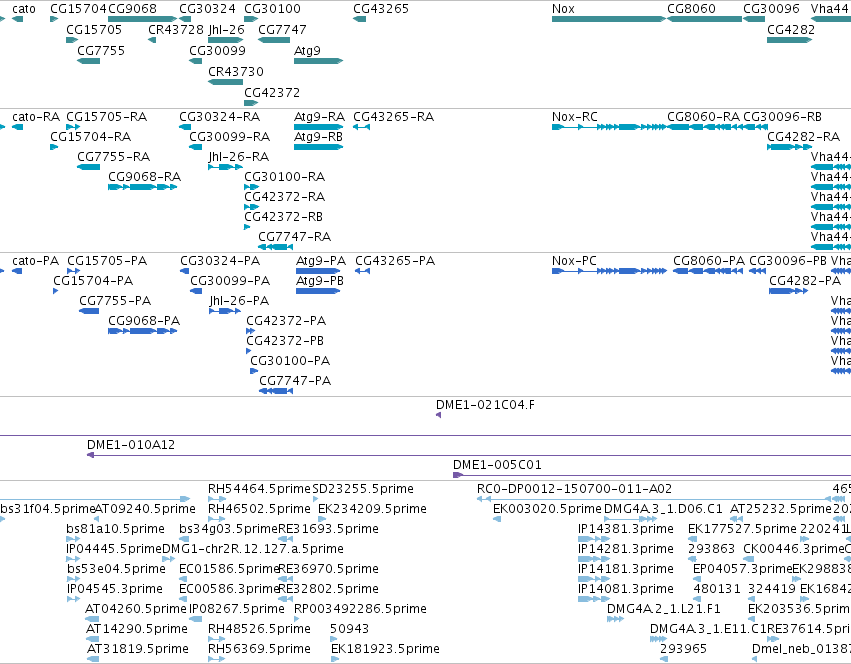Image resolution: width=851 pixels, height=664 pixels.
Task: Select the IP14381.3prime EST label
Action: click(x=626, y=529)
